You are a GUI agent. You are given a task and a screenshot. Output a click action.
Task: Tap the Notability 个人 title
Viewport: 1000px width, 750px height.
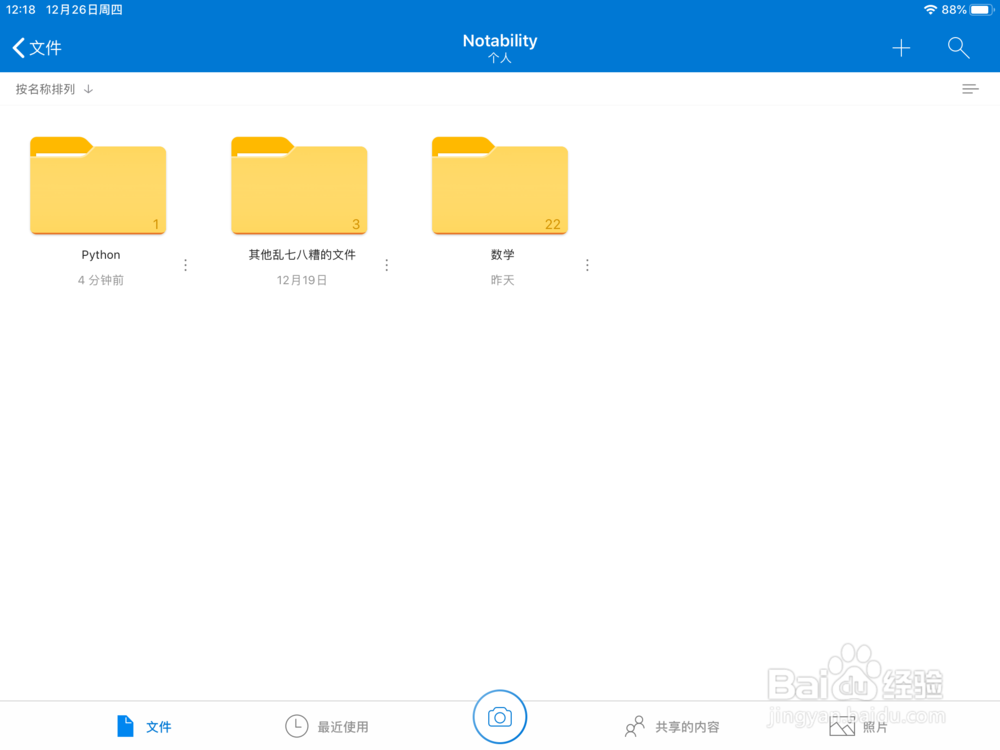(500, 48)
